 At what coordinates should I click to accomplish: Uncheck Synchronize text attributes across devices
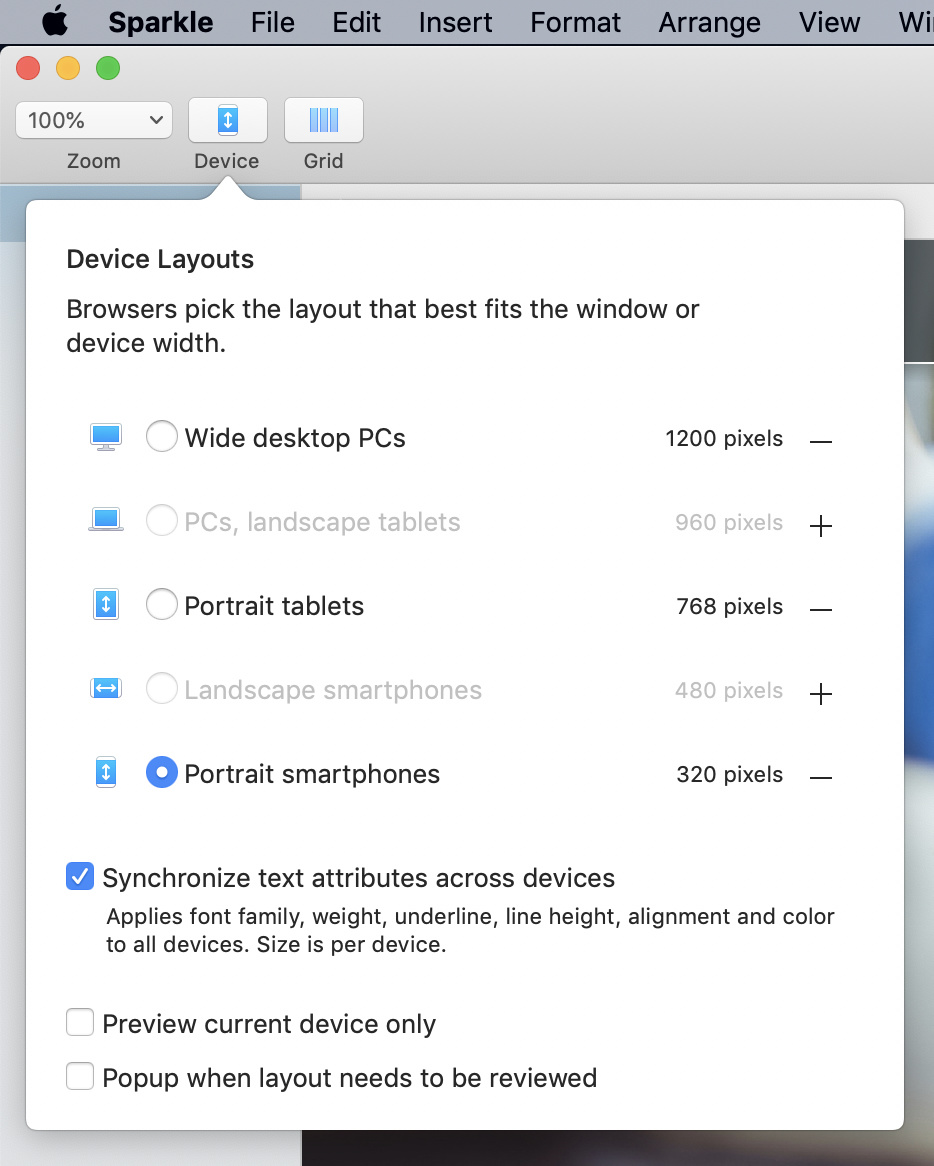(x=80, y=877)
